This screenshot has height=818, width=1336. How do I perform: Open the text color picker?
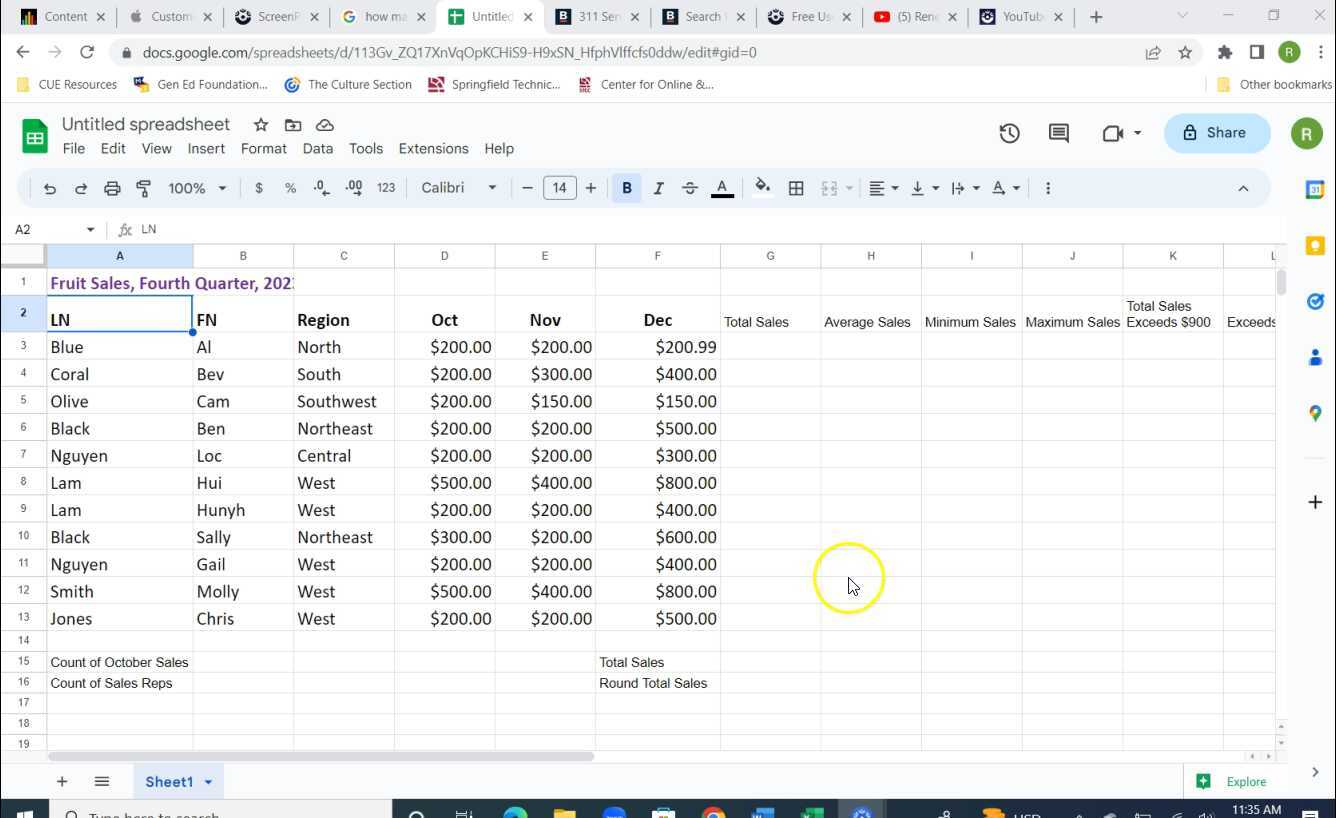coord(722,188)
